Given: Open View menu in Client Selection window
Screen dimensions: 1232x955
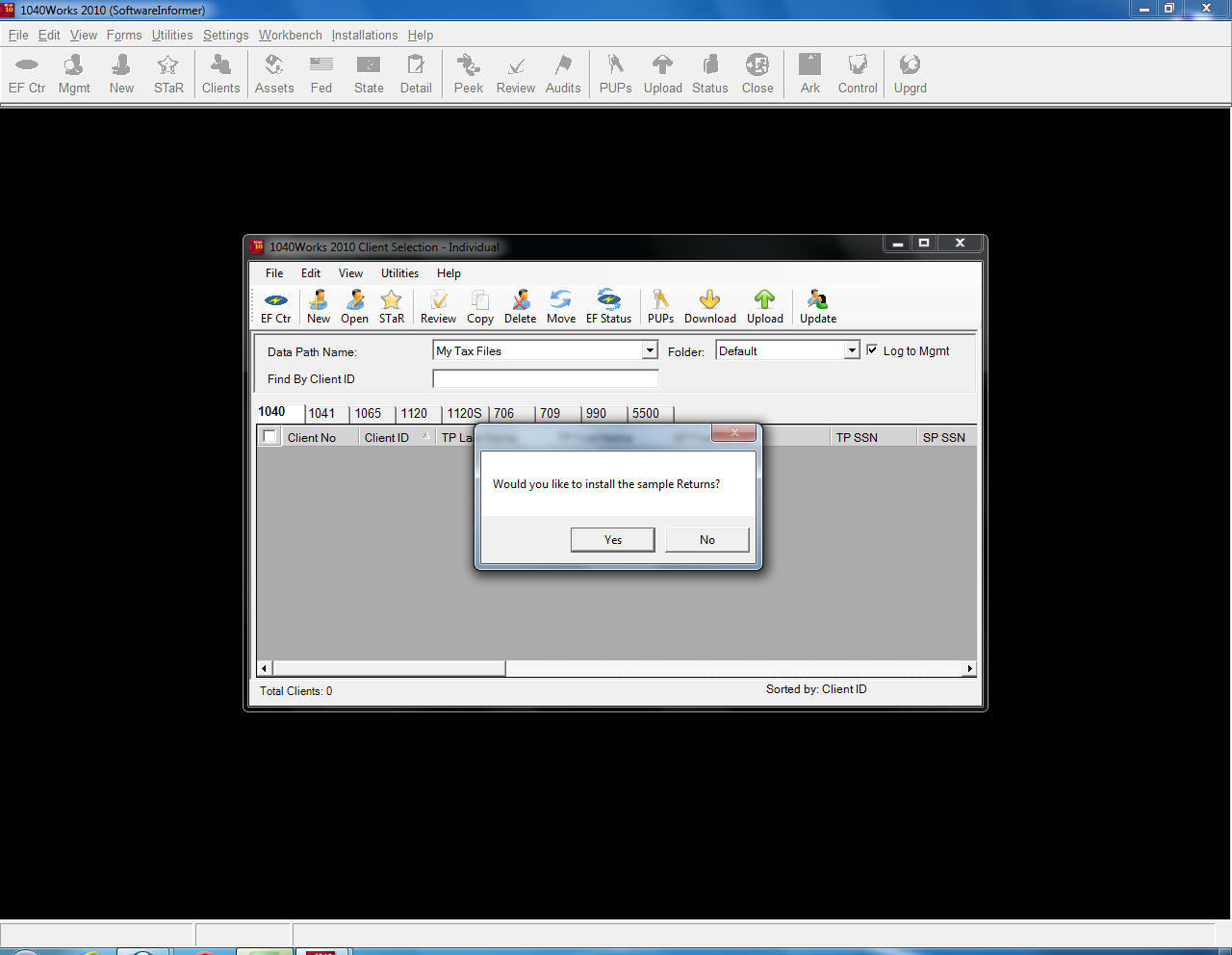Looking at the screenshot, I should point(350,273).
